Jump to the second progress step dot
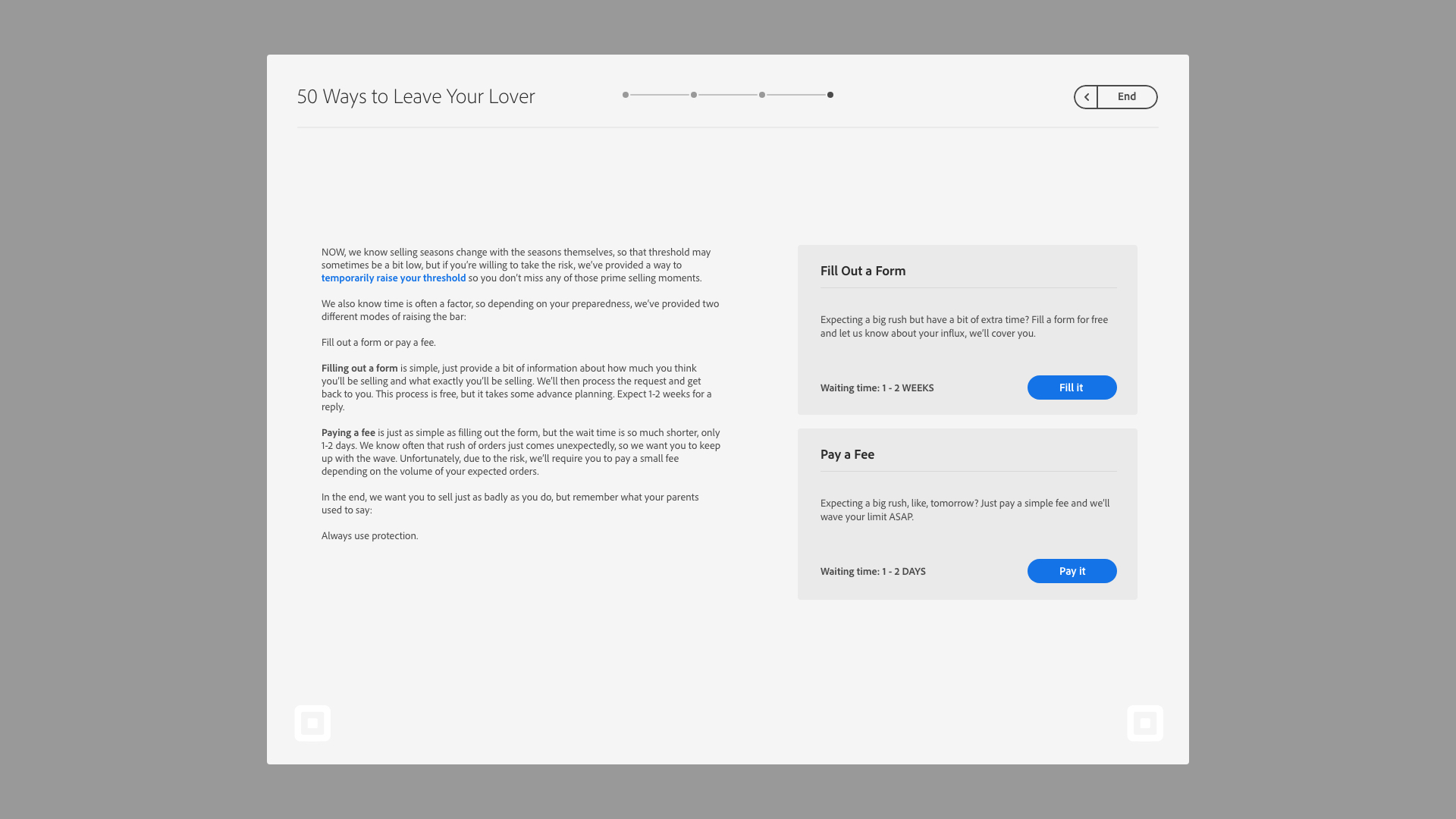The height and width of the screenshot is (819, 1456). (694, 95)
